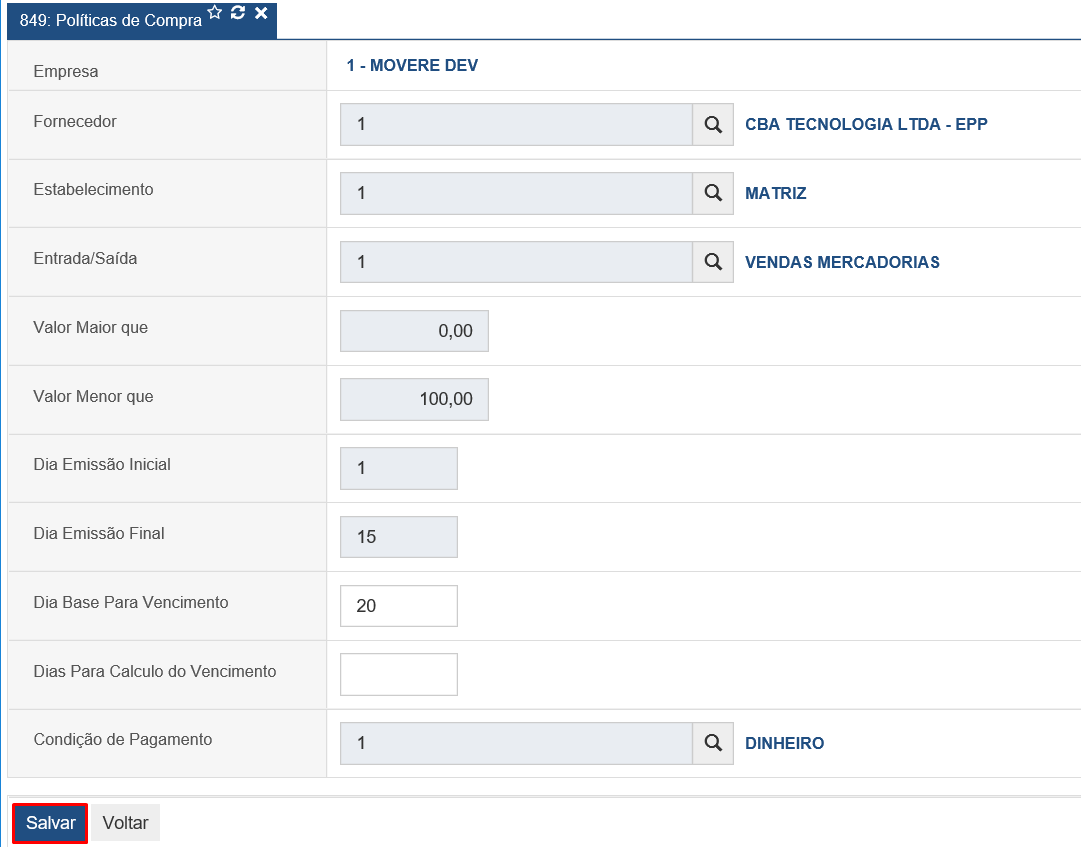This screenshot has width=1081, height=847.
Task: Click the Dia Emissão Final field
Action: (399, 537)
